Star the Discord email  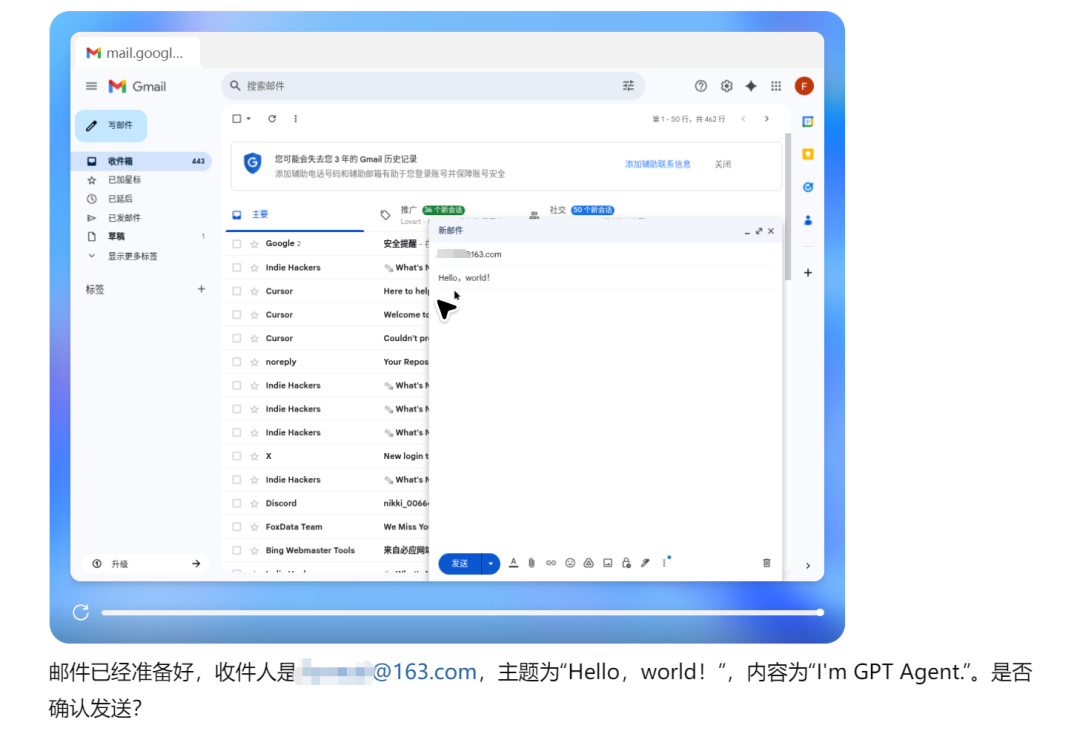click(254, 503)
